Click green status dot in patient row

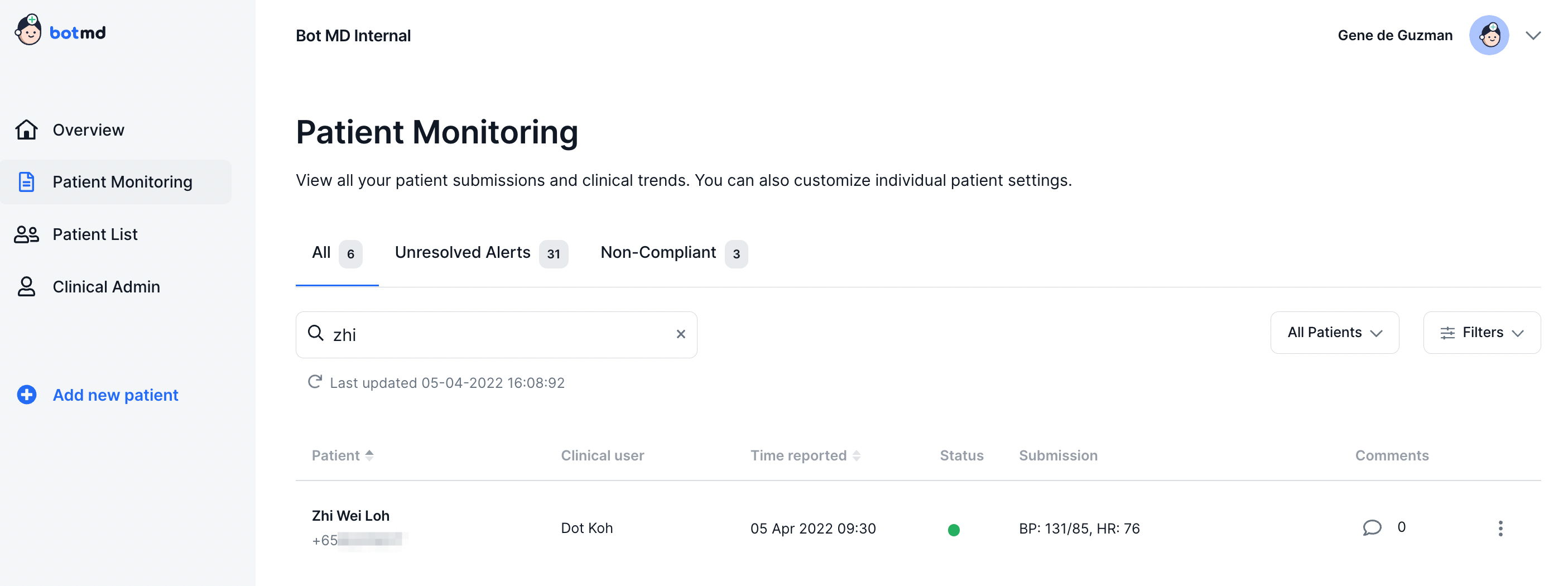coord(953,530)
